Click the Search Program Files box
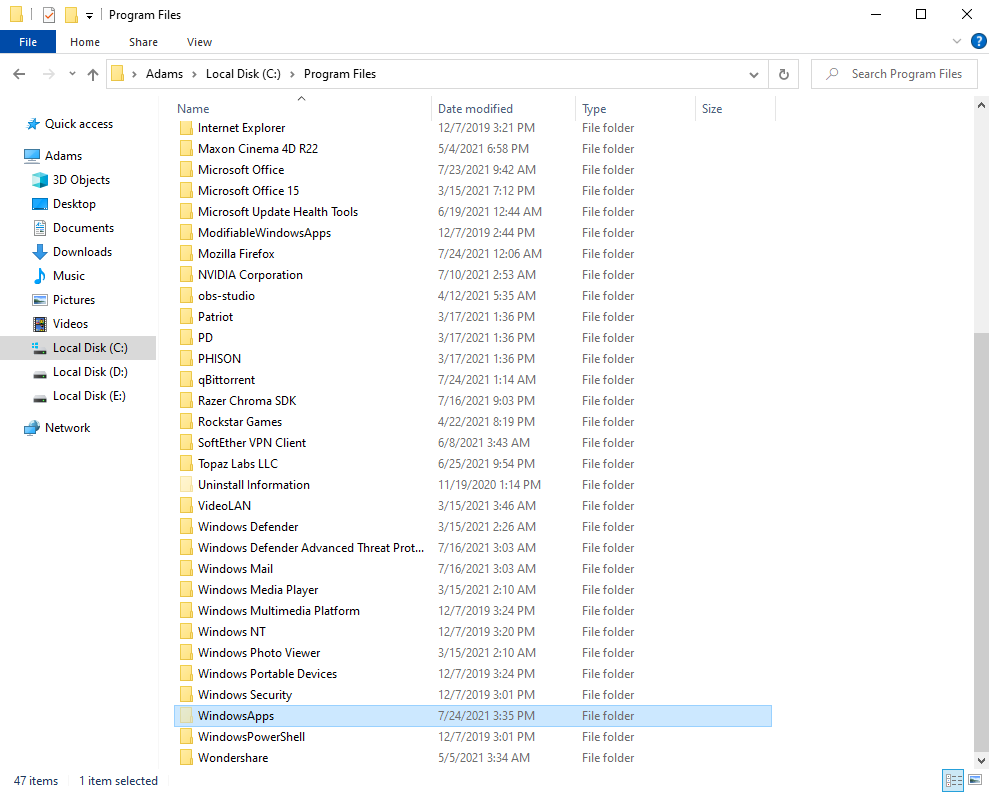Image resolution: width=989 pixels, height=793 pixels. tap(894, 74)
